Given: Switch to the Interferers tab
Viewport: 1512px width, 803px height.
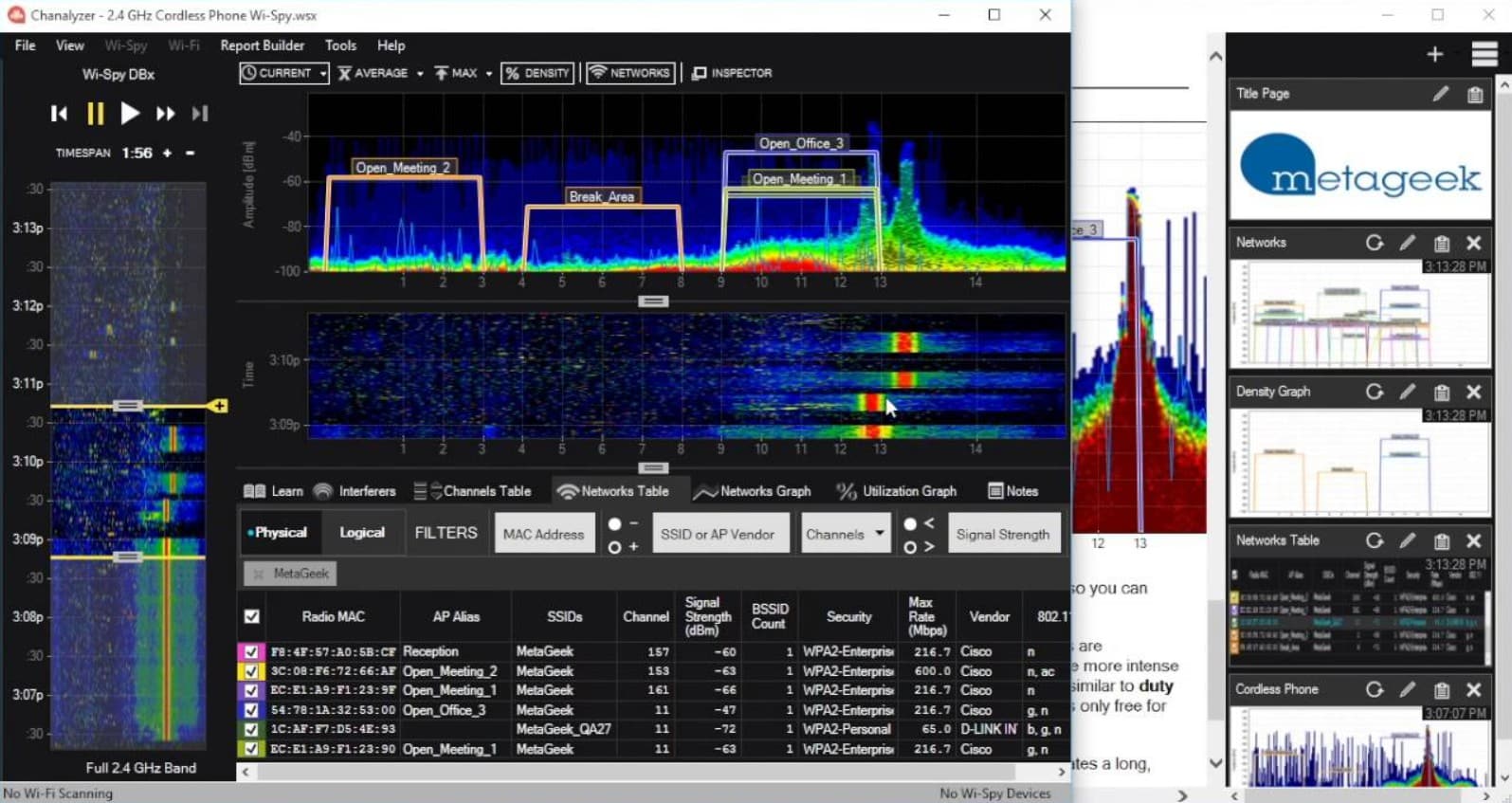Looking at the screenshot, I should pyautogui.click(x=355, y=491).
